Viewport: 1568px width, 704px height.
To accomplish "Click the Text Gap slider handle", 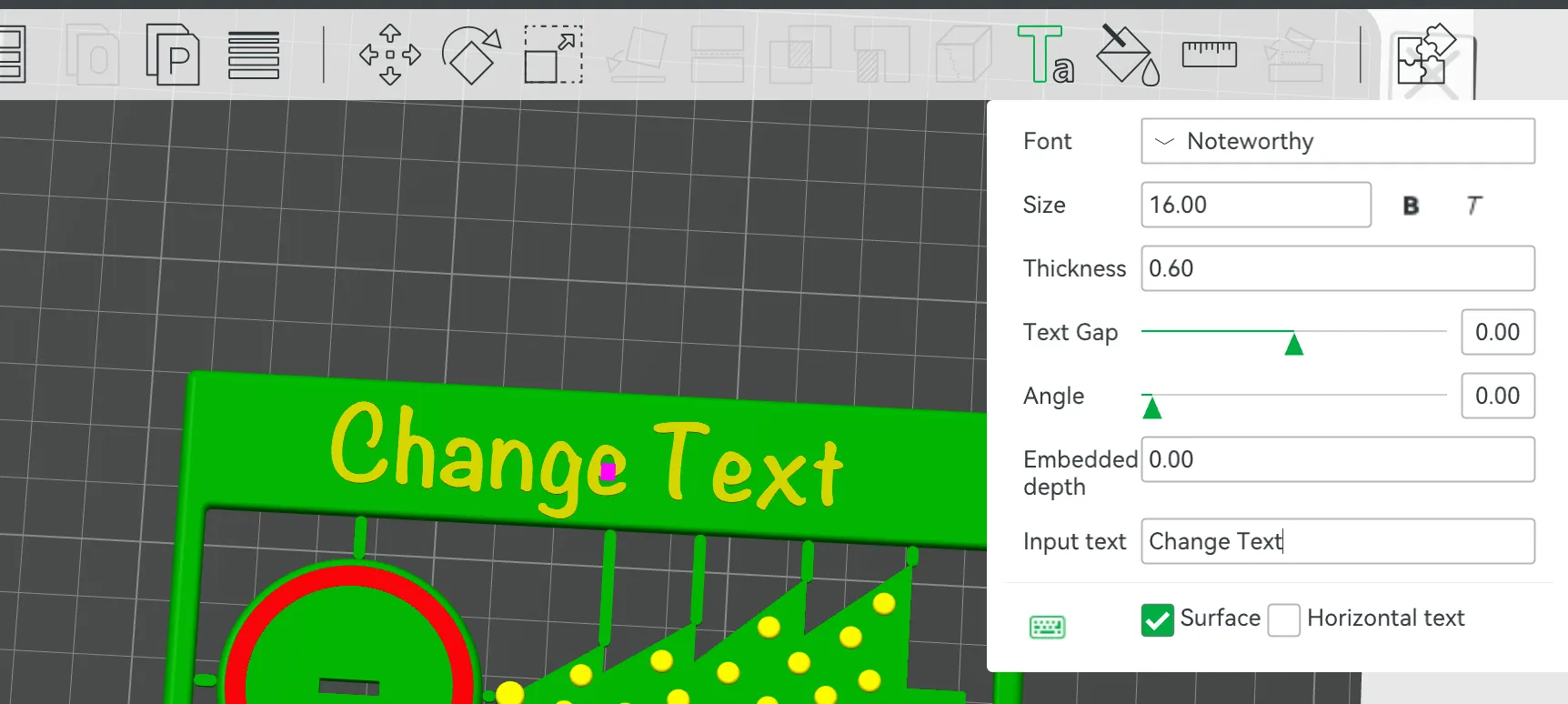I will 1294,344.
